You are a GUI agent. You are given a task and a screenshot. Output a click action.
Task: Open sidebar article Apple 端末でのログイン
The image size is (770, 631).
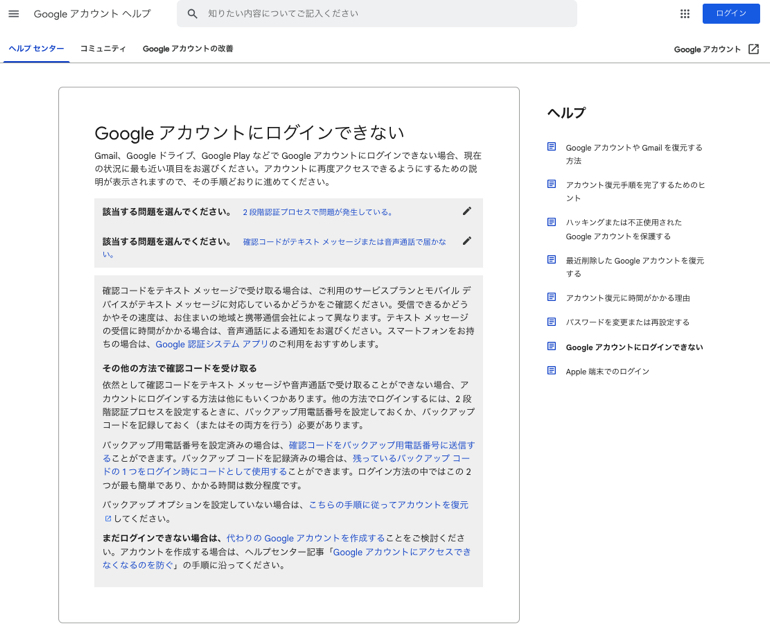(x=607, y=371)
